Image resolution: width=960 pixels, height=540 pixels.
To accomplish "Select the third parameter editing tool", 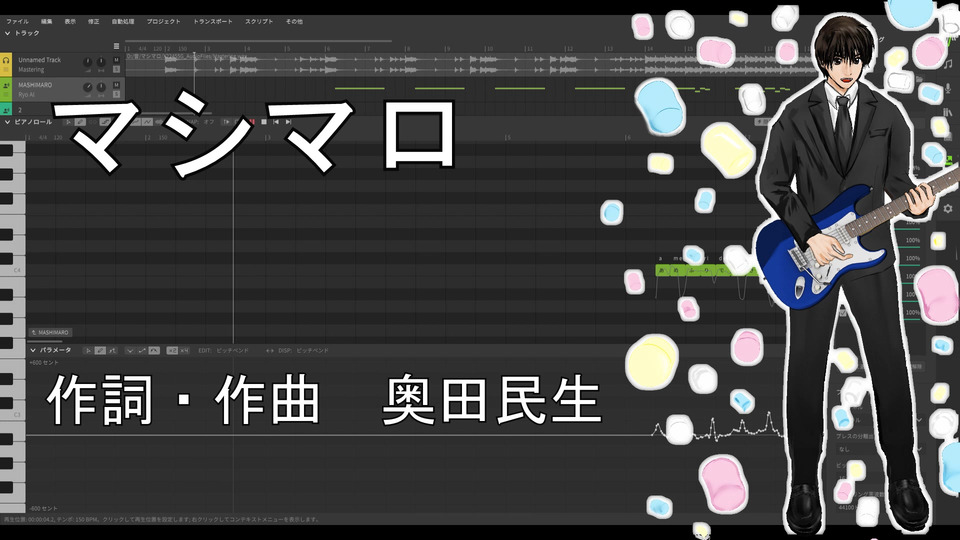I will point(112,351).
